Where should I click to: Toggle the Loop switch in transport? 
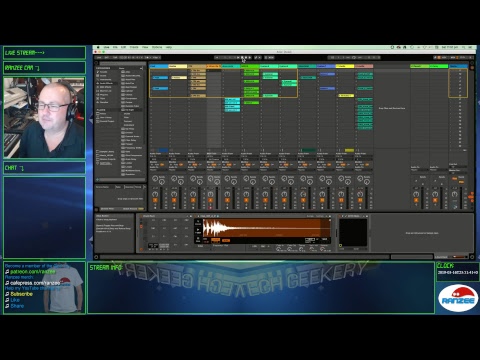[354, 58]
